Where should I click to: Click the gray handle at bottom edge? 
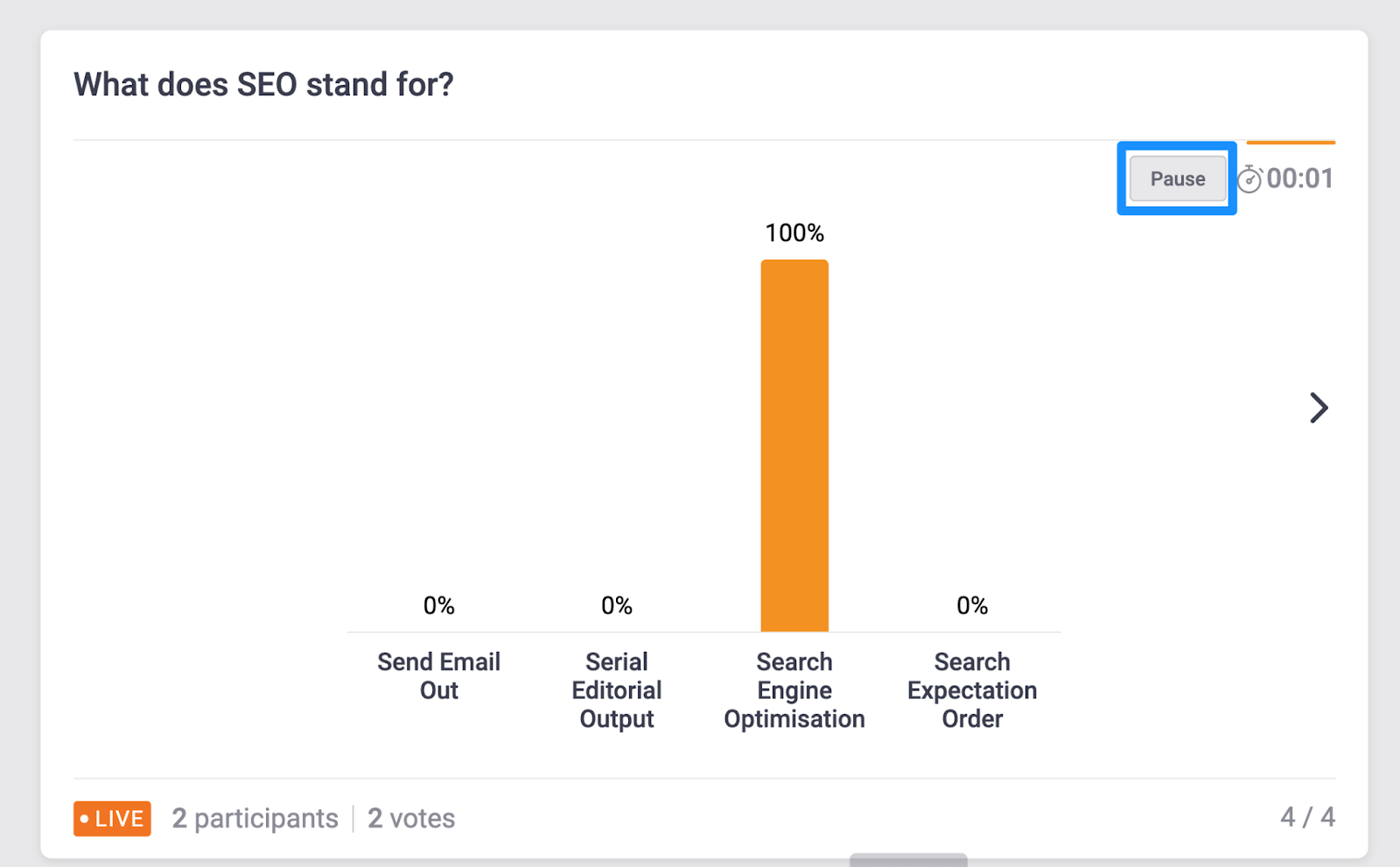[x=908, y=860]
